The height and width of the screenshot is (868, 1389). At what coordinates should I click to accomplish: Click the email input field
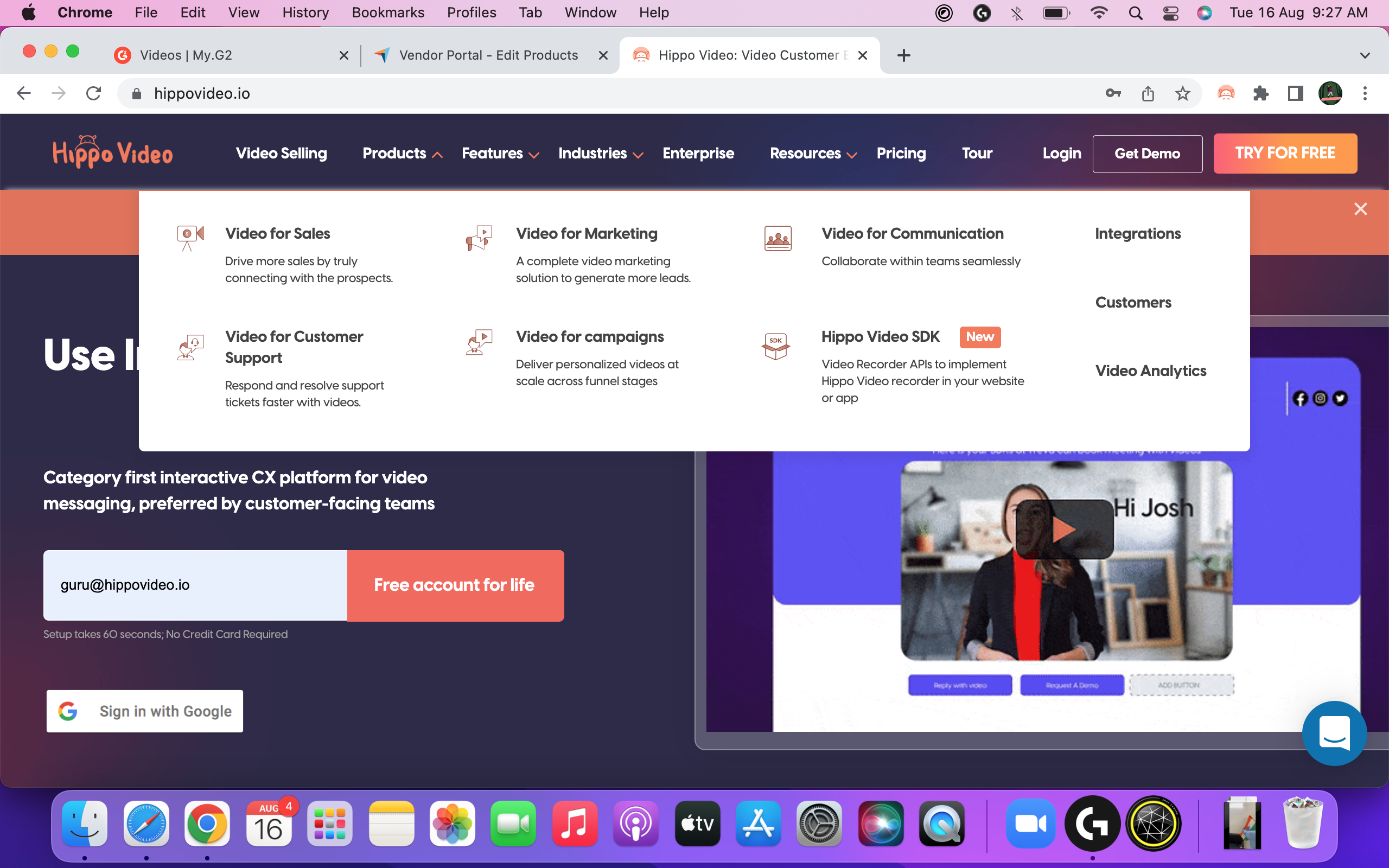click(195, 585)
